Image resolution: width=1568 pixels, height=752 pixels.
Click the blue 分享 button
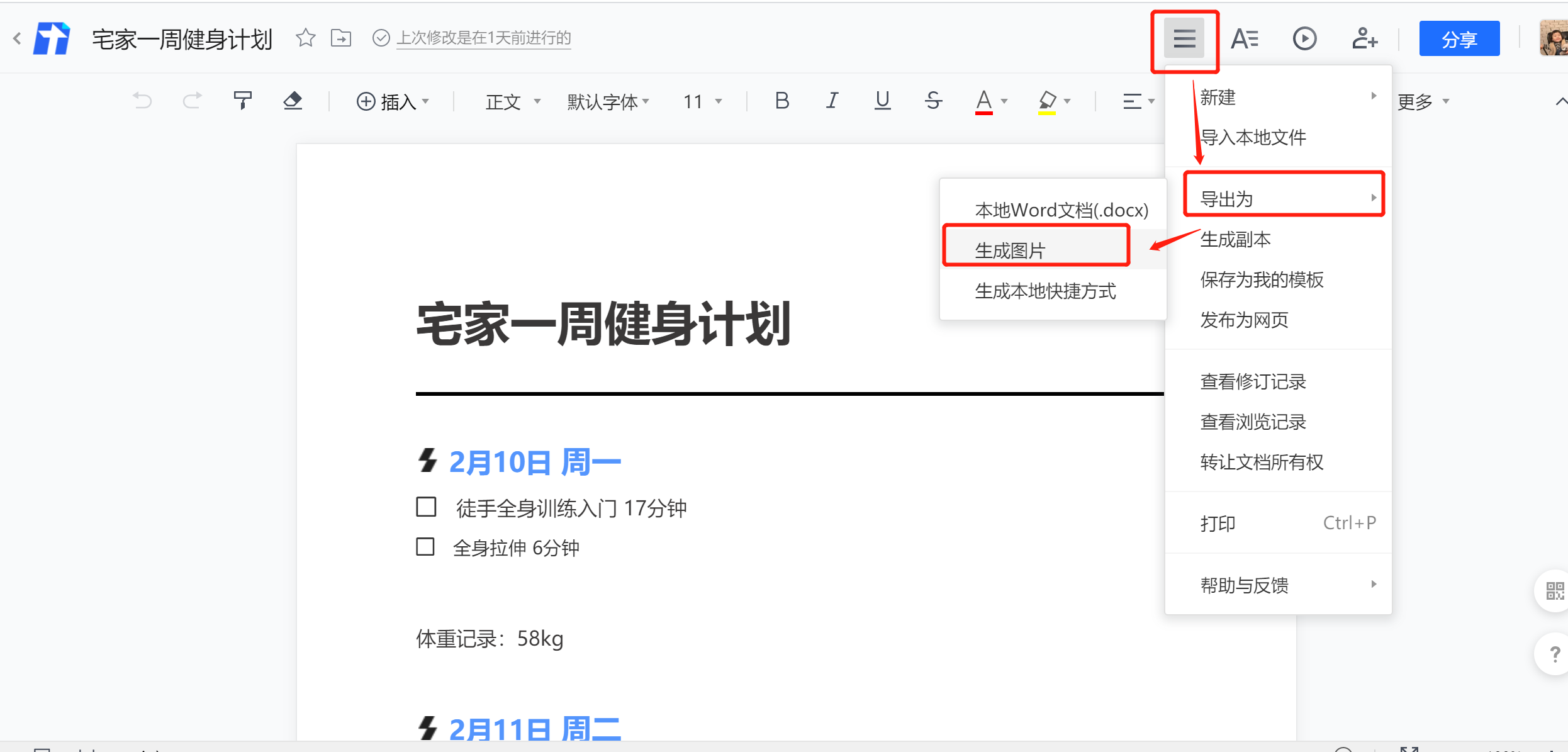1459,39
